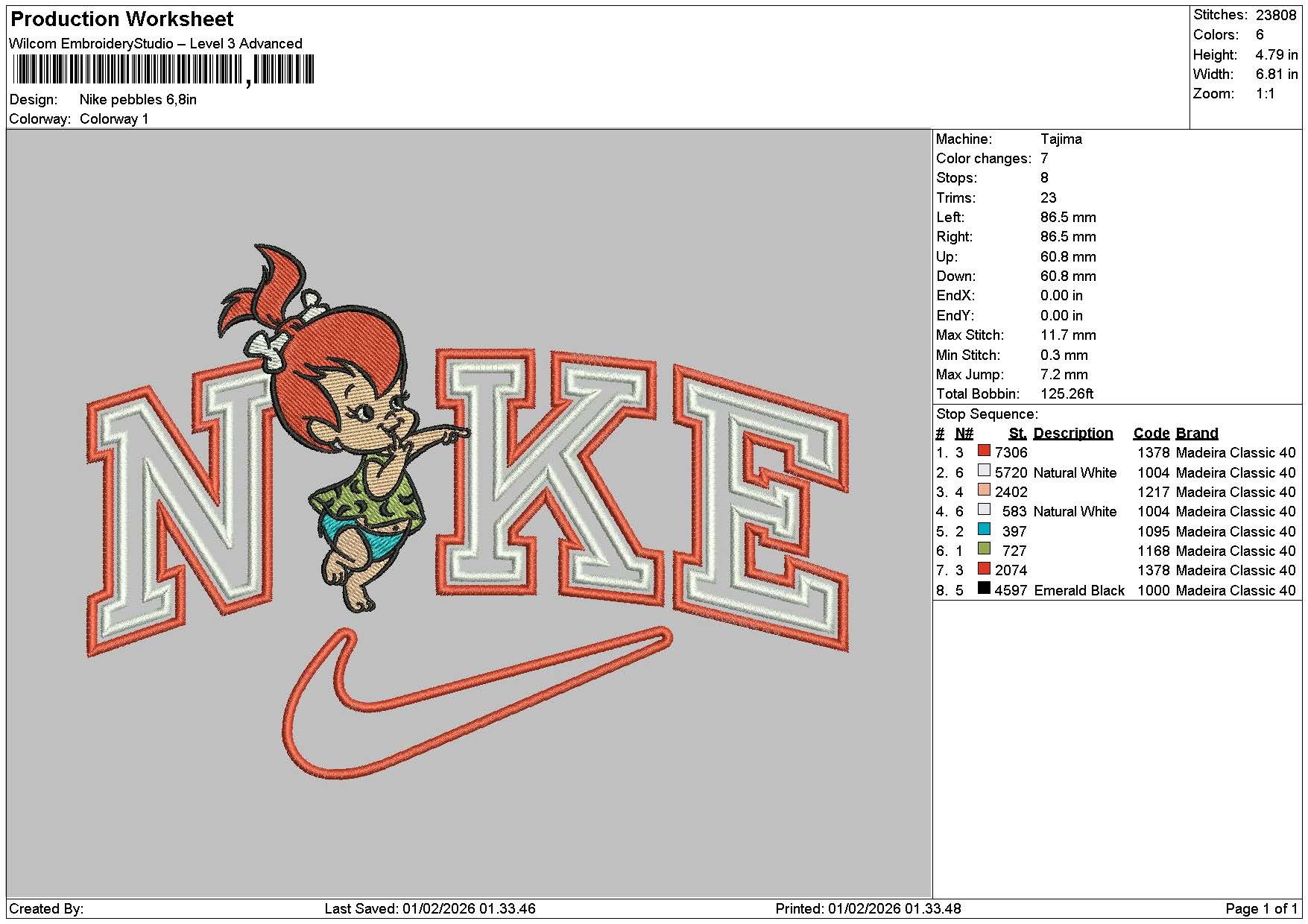This screenshot has height=924, width=1308.
Task: Select the Colorway 1 value
Action: (x=114, y=119)
